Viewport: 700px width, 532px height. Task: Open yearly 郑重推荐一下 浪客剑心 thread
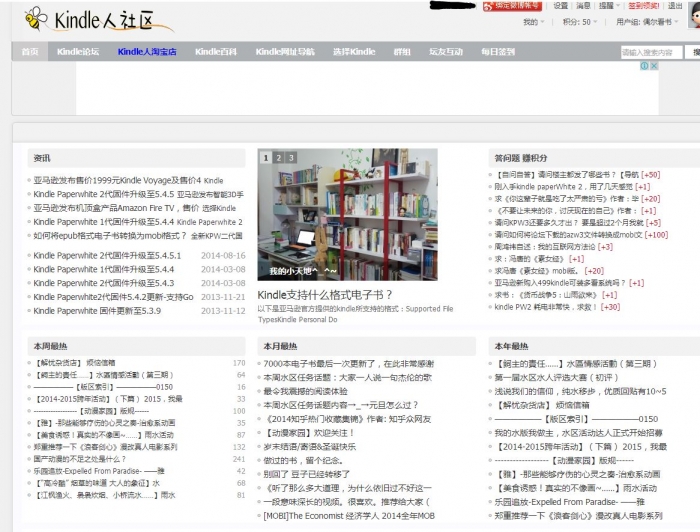(x=579, y=516)
